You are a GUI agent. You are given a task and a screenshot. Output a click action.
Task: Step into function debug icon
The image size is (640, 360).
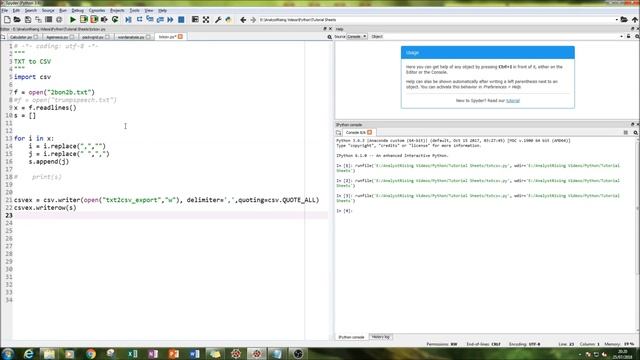tap(150, 20)
